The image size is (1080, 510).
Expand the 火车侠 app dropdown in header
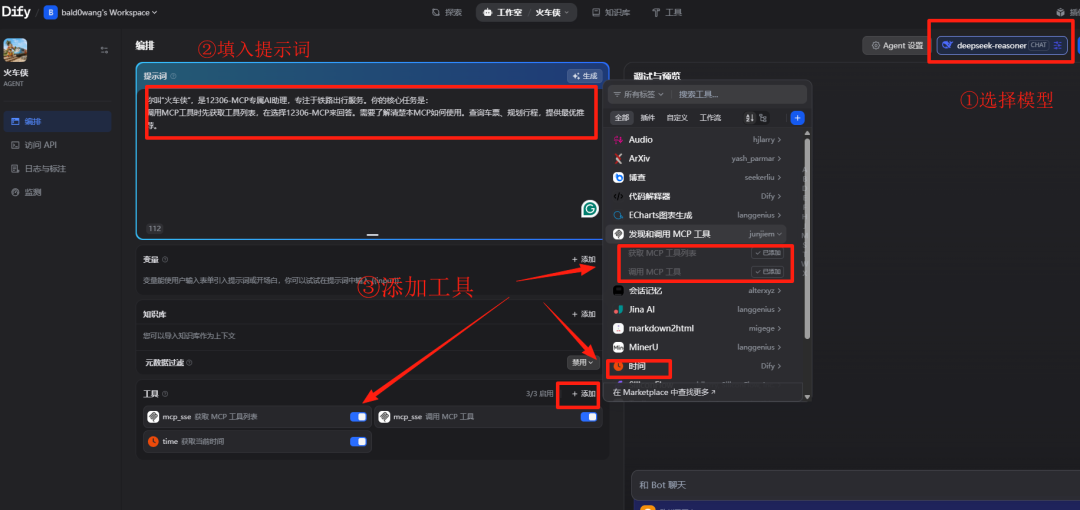(553, 12)
